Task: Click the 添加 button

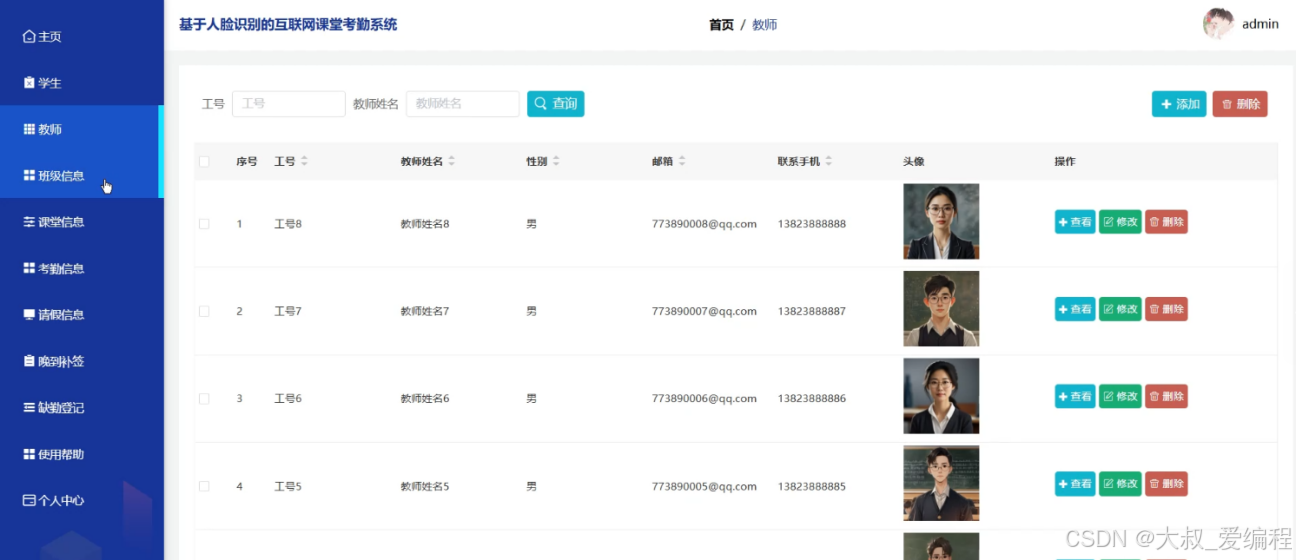Action: (1179, 104)
